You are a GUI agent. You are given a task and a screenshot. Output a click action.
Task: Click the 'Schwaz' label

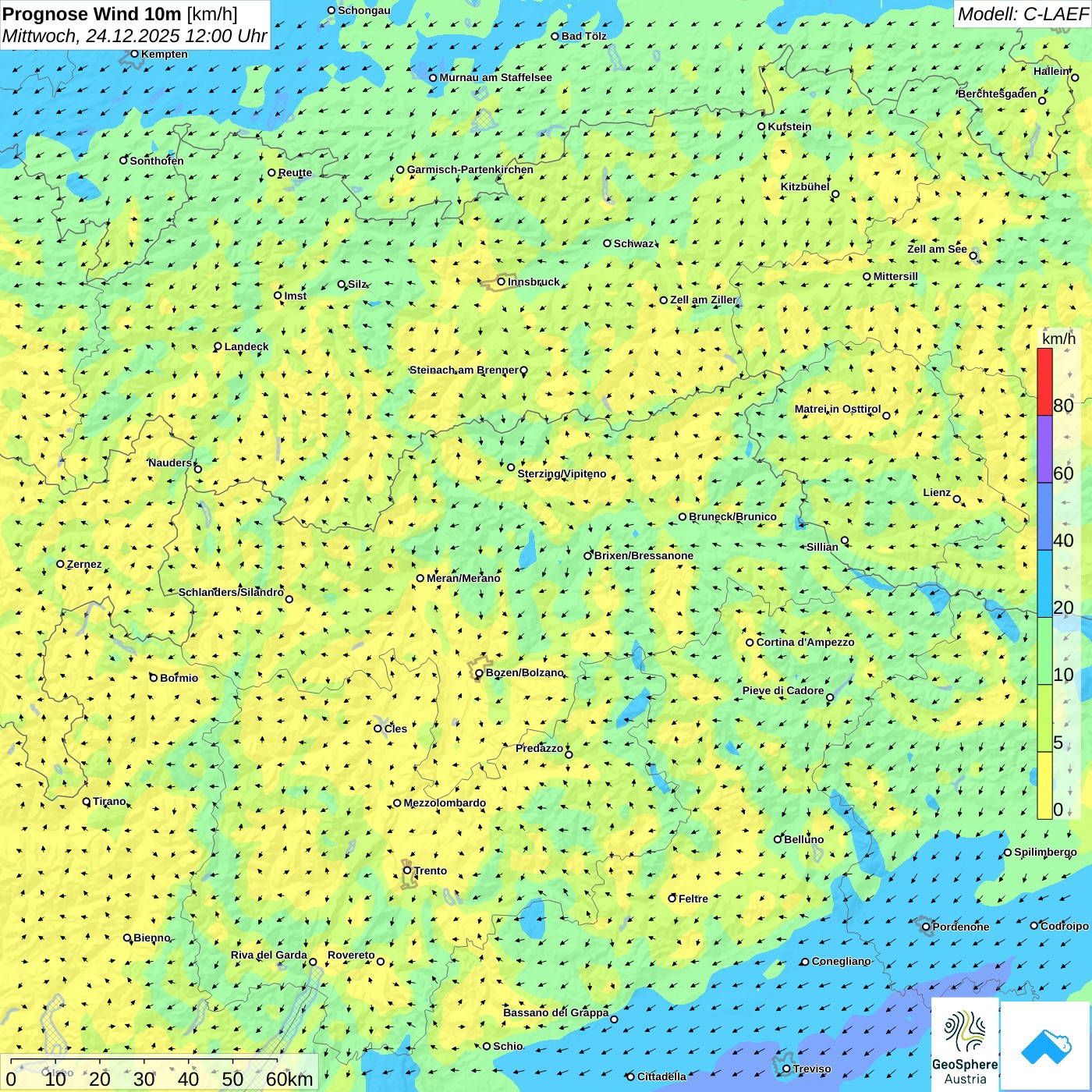coord(633,243)
